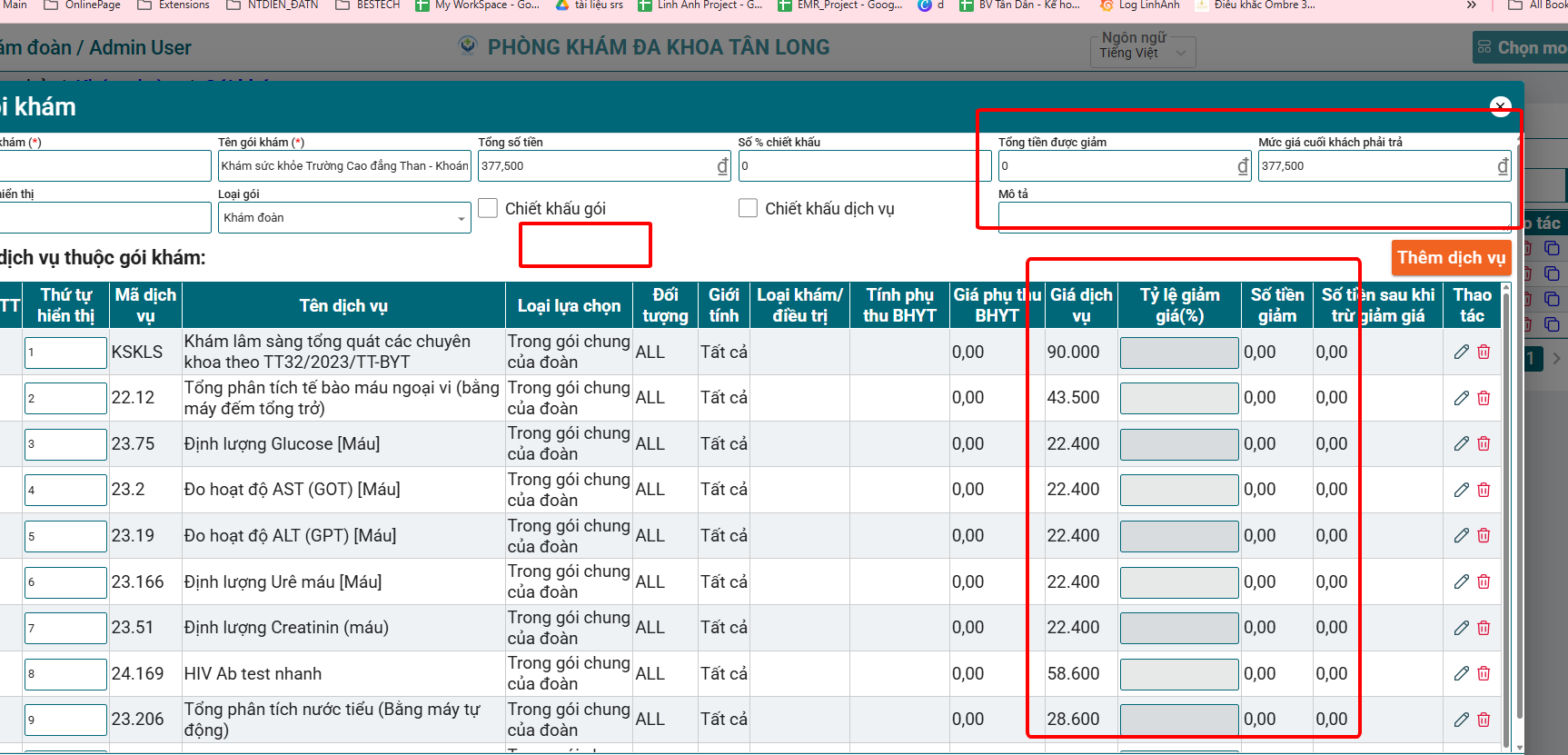Edit the AST (GOT) row
Viewport: 1568px width, 755px height.
tap(1461, 490)
